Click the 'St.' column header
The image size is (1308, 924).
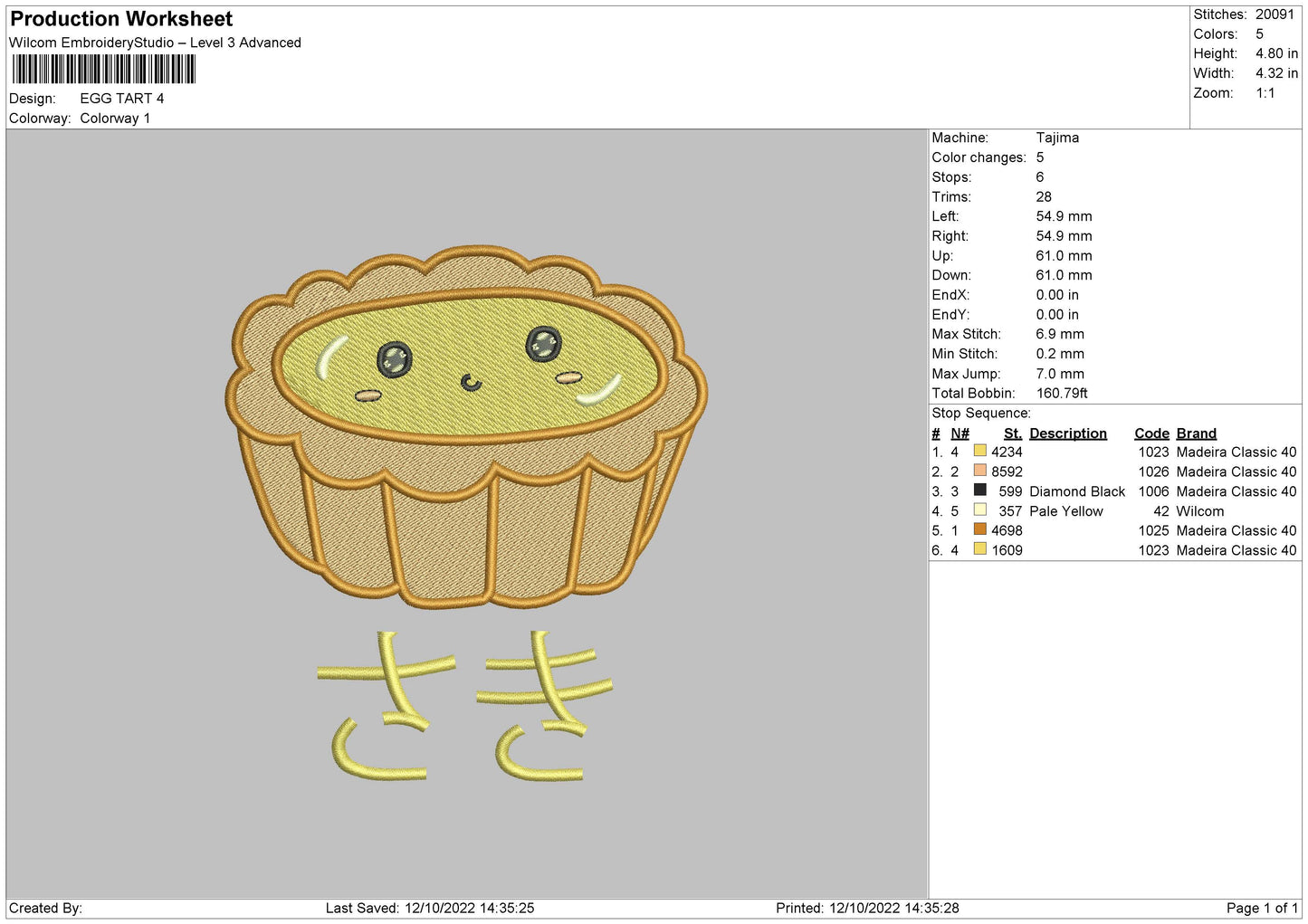[1013, 433]
